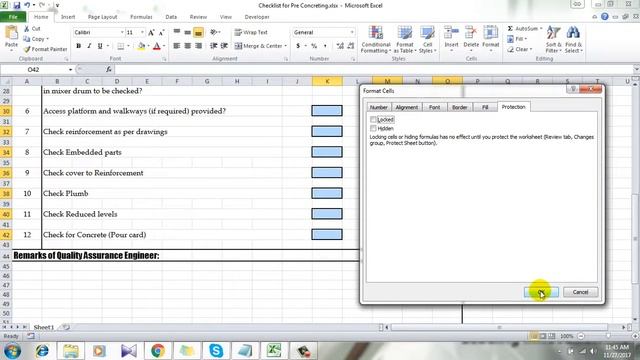Select bottom align in the ribbon
This screenshot has width=640, height=360.
[x=198, y=33]
